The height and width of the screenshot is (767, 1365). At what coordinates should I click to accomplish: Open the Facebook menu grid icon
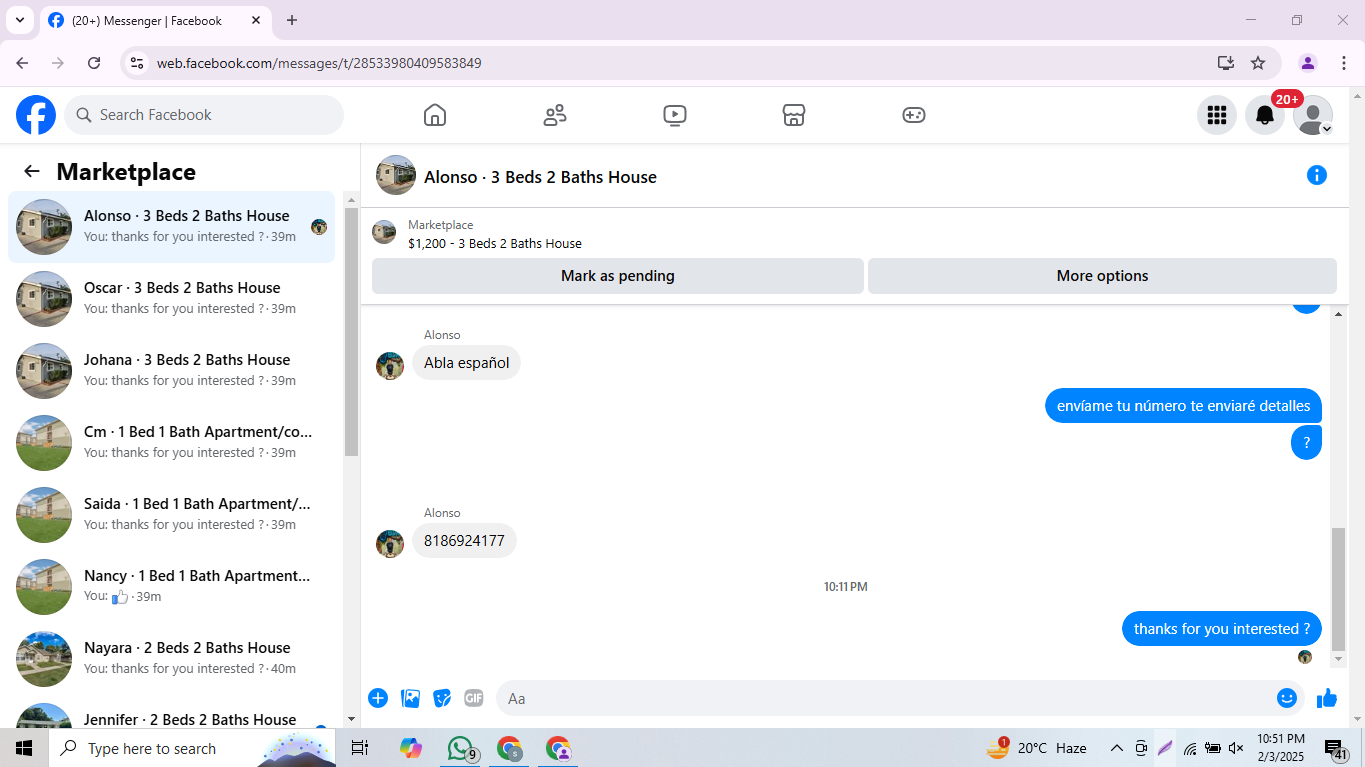pos(1217,115)
